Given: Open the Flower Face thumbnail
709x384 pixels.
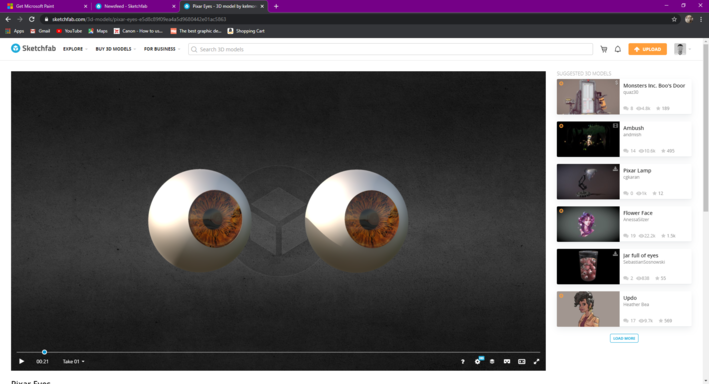Looking at the screenshot, I should point(588,224).
